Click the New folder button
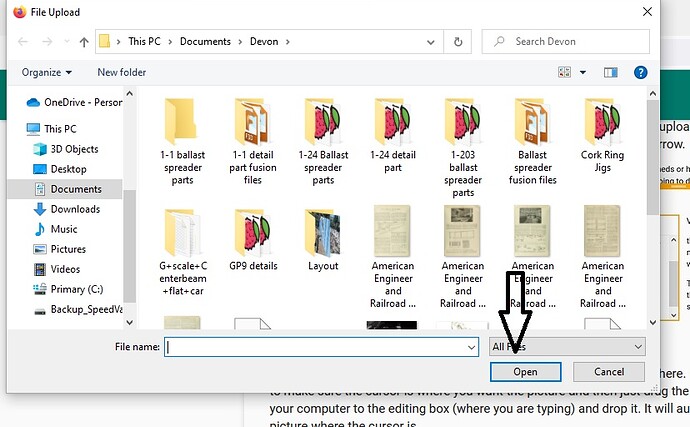The image size is (690, 427). tap(121, 72)
